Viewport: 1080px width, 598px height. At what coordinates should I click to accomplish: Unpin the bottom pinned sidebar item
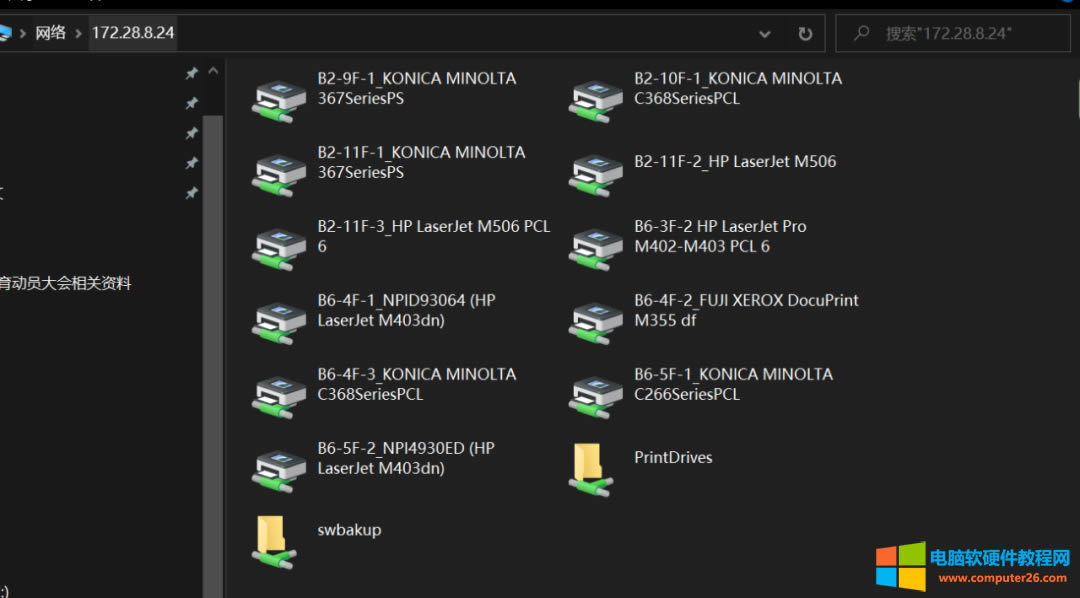pyautogui.click(x=191, y=193)
